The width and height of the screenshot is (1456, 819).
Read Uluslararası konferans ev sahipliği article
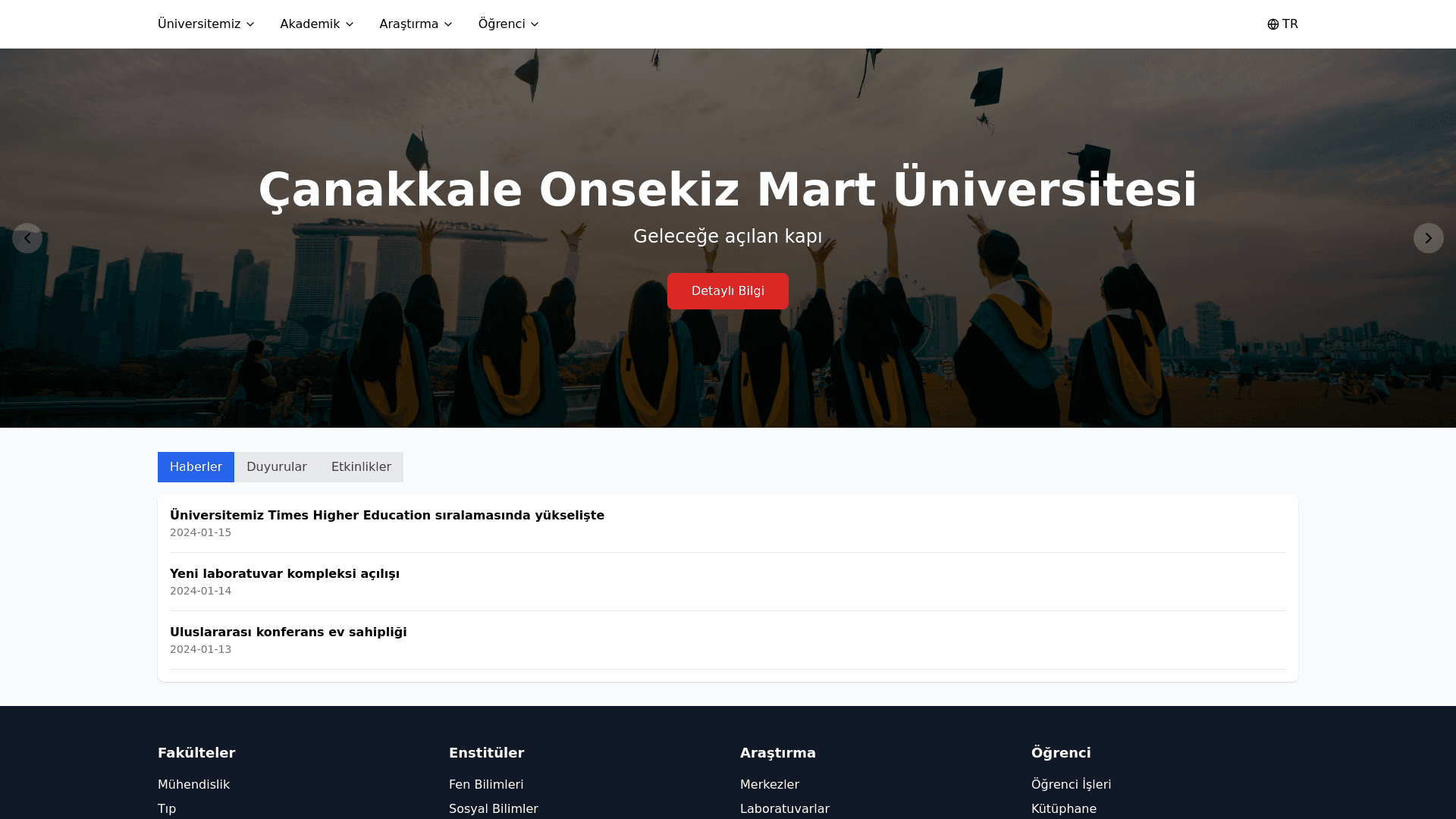(x=288, y=632)
